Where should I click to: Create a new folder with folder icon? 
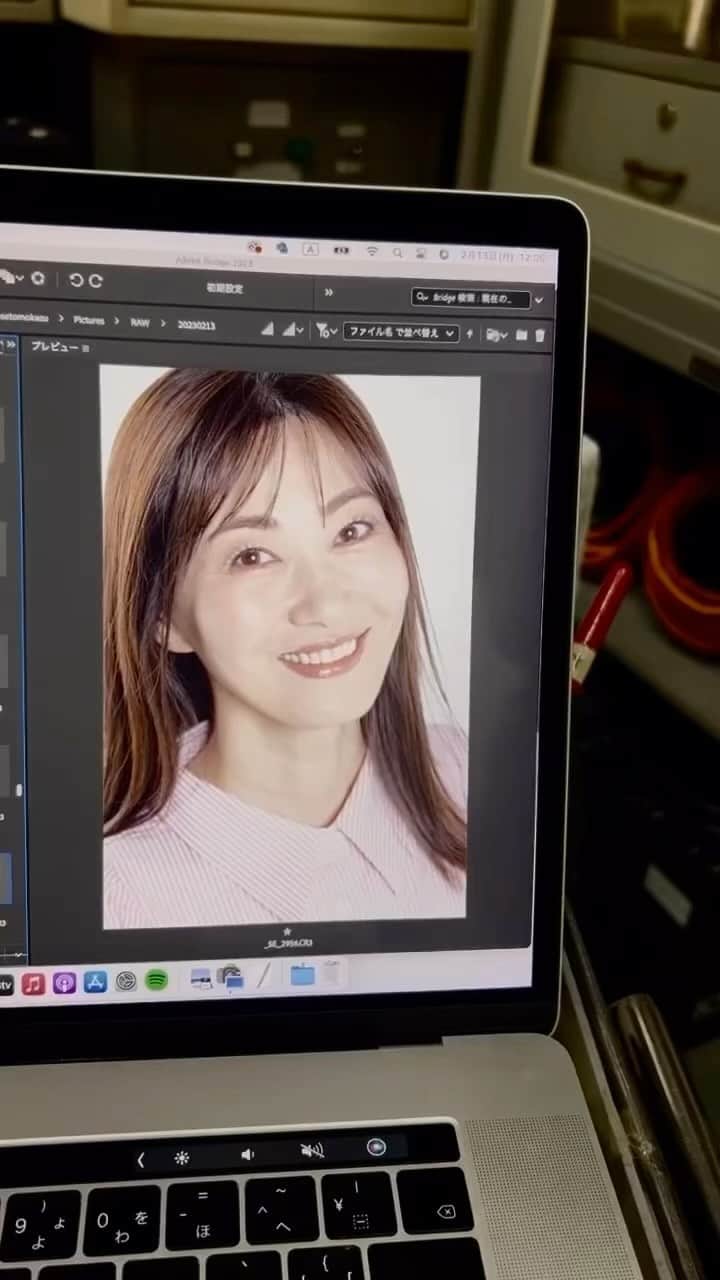tap(521, 335)
